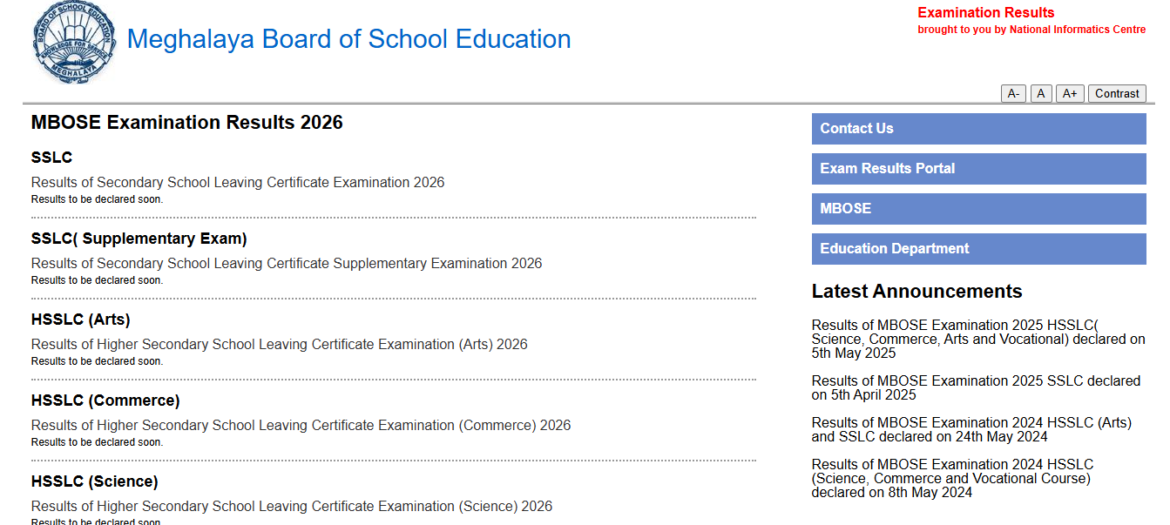1170x525 pixels.
Task: Open SSLC Supplementary Examination 2026 results
Action: pyautogui.click(x=286, y=264)
